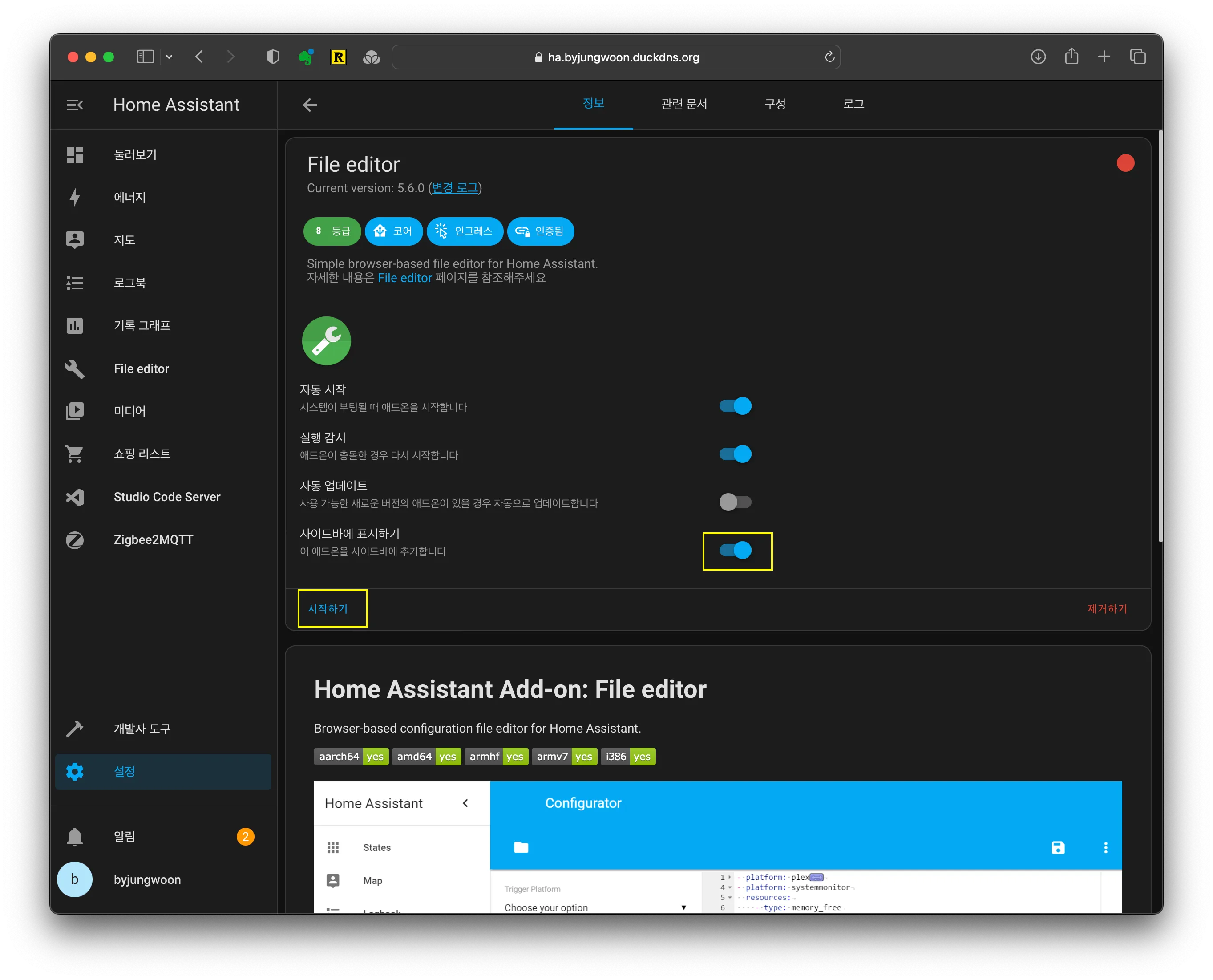Open the 변경 로그 changelog link
The width and height of the screenshot is (1213, 980).
455,188
